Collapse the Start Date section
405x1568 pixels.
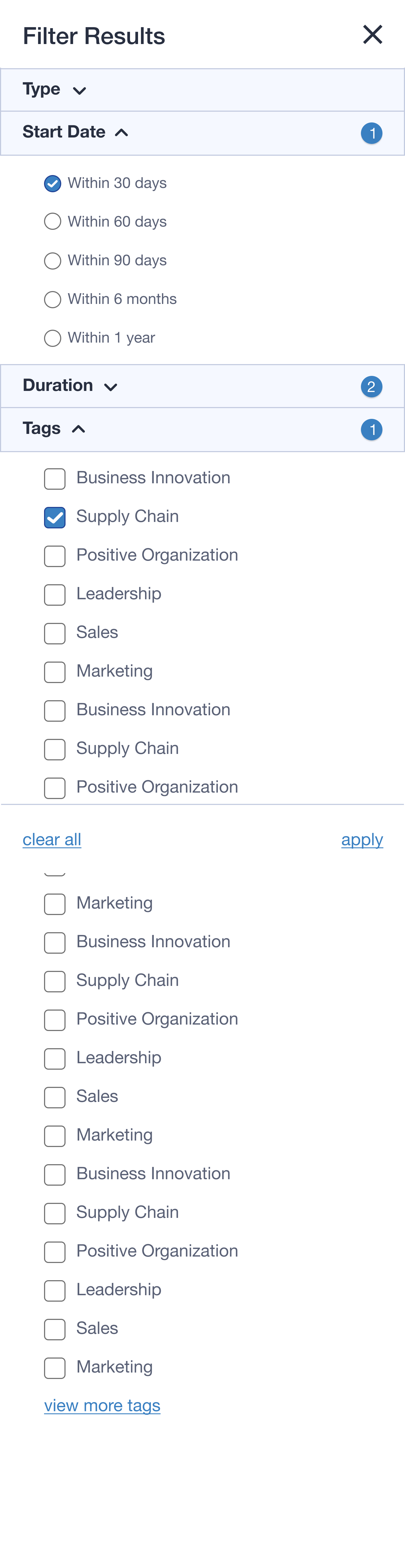click(x=202, y=133)
